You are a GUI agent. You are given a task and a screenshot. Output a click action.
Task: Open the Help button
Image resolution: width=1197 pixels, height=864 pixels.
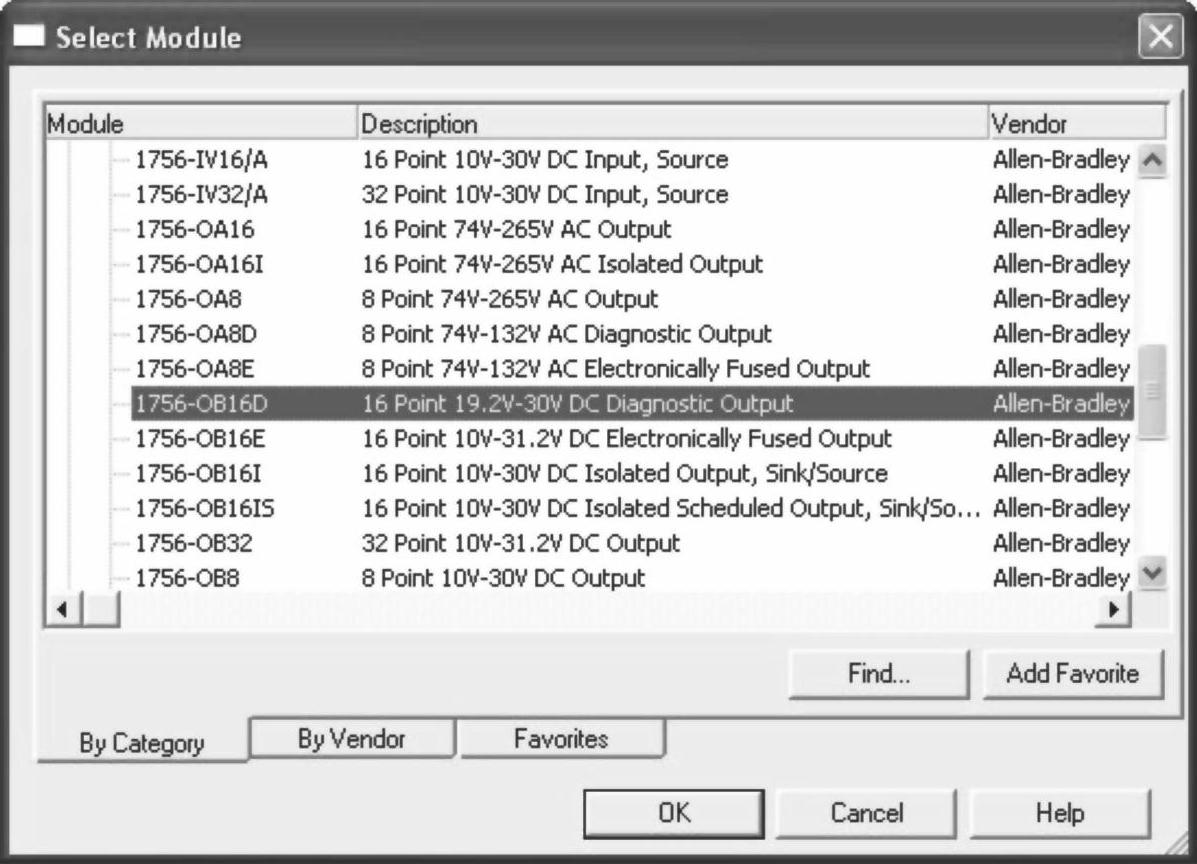click(1060, 813)
